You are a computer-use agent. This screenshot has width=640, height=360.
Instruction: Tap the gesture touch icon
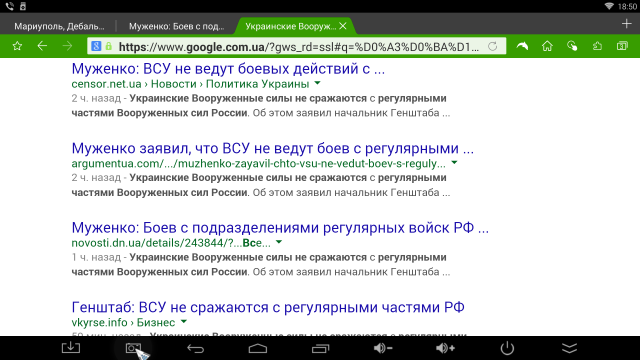[572, 46]
